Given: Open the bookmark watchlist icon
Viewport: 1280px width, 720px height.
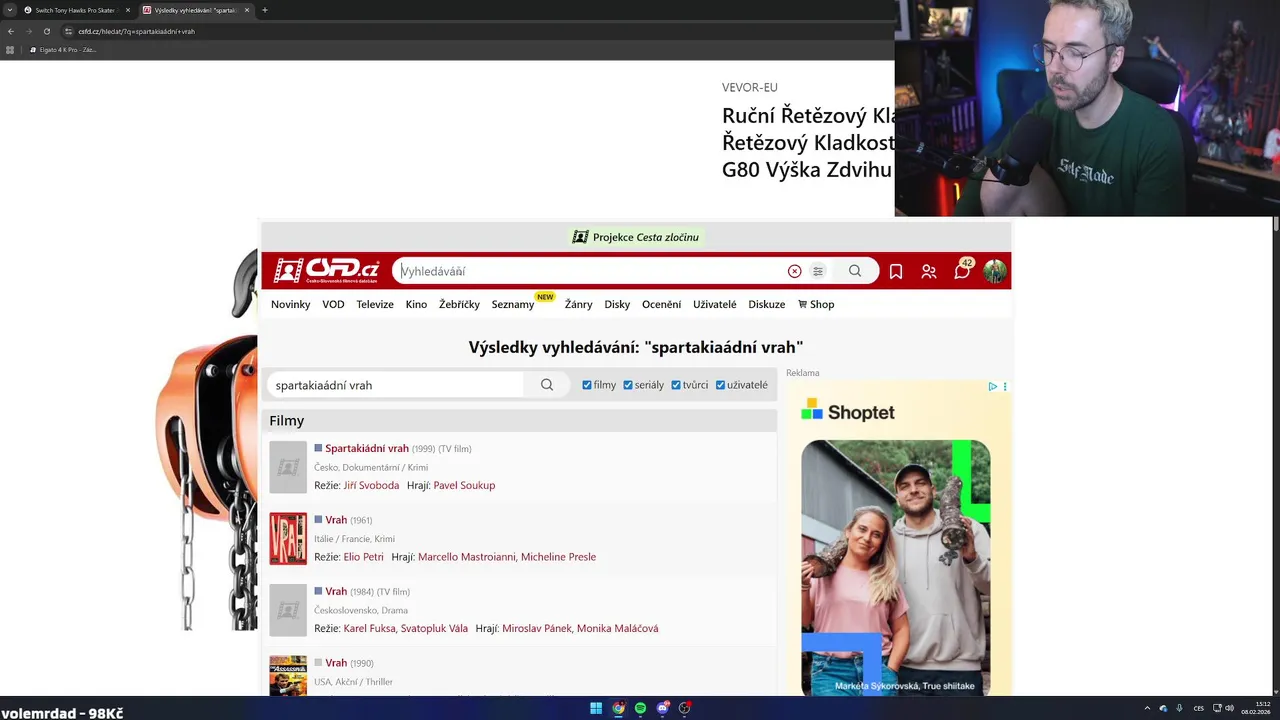Looking at the screenshot, I should pyautogui.click(x=896, y=271).
